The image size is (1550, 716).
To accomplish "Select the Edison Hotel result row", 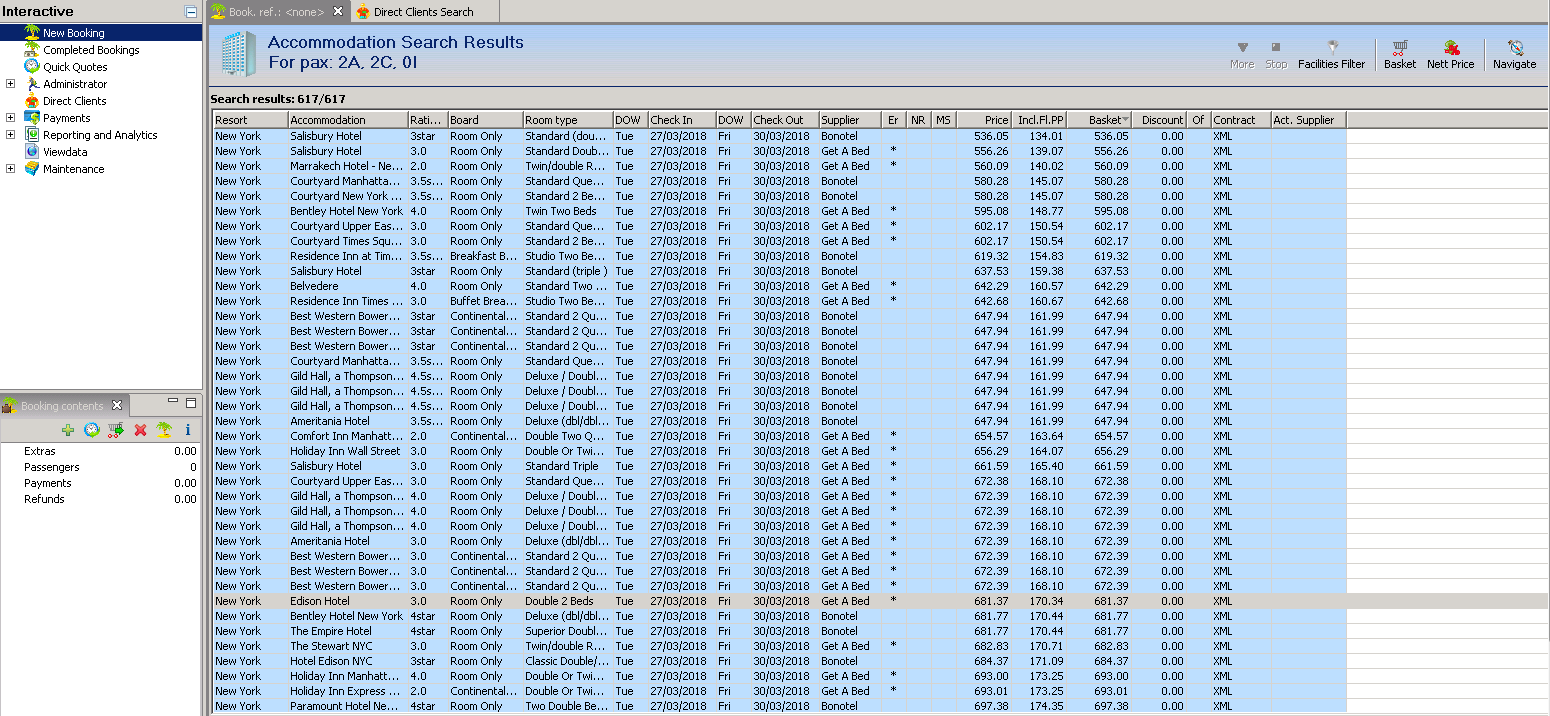I will pos(320,601).
